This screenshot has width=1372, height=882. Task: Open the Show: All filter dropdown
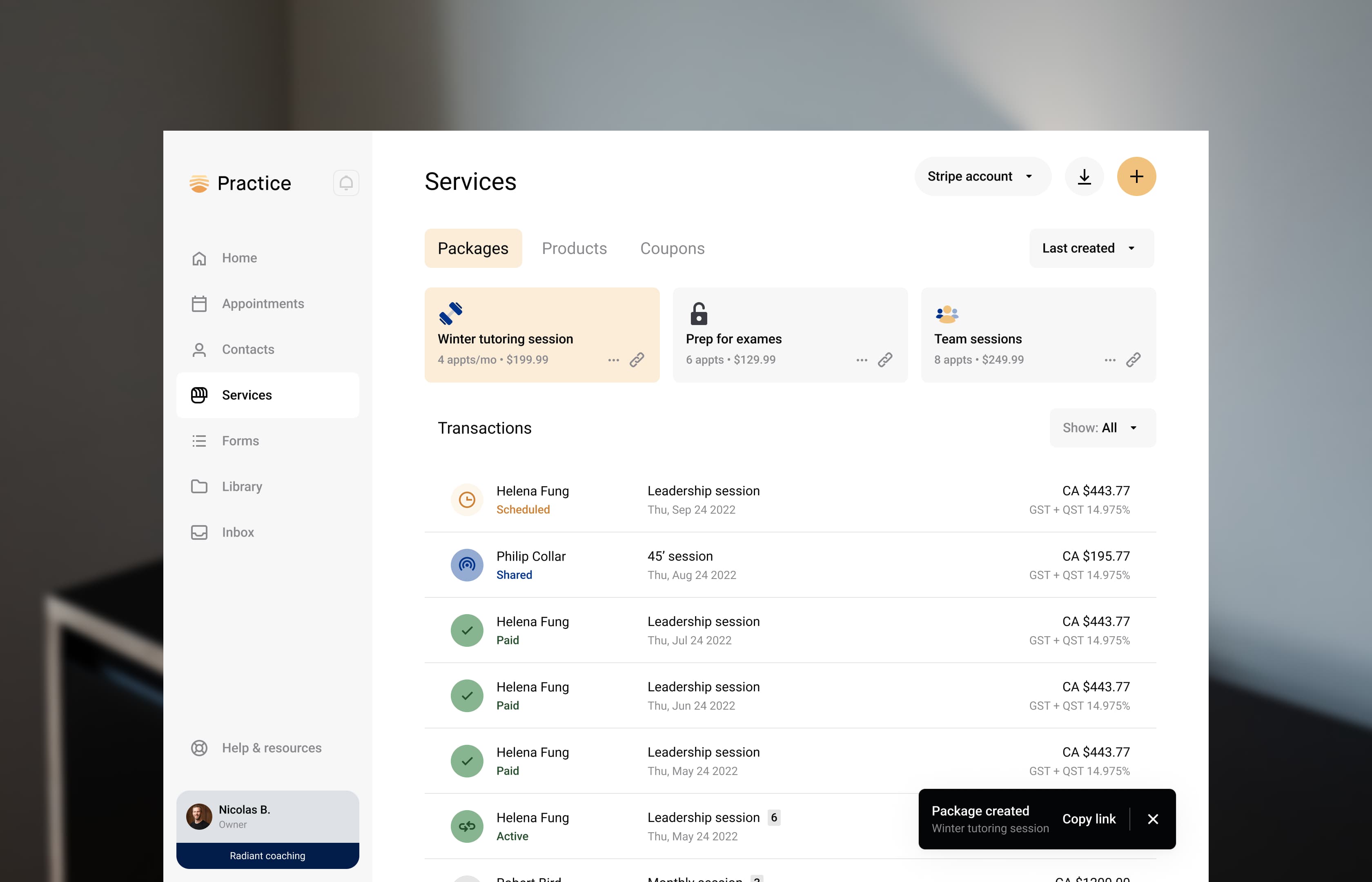(x=1102, y=428)
